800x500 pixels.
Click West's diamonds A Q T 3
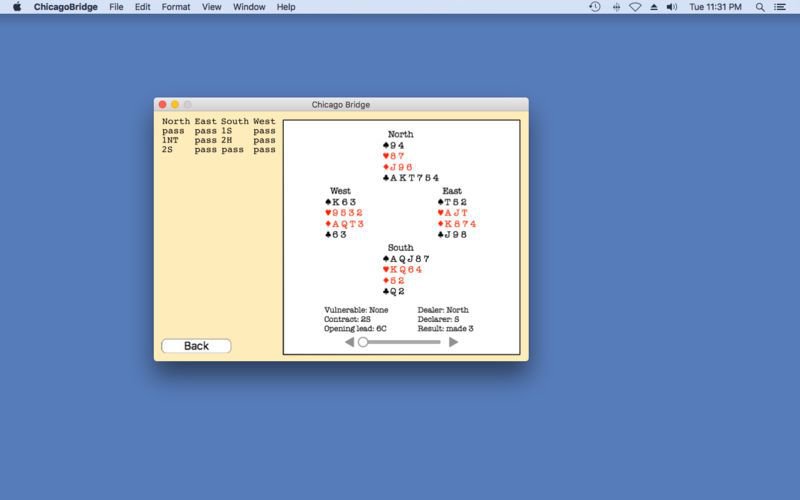tap(345, 223)
